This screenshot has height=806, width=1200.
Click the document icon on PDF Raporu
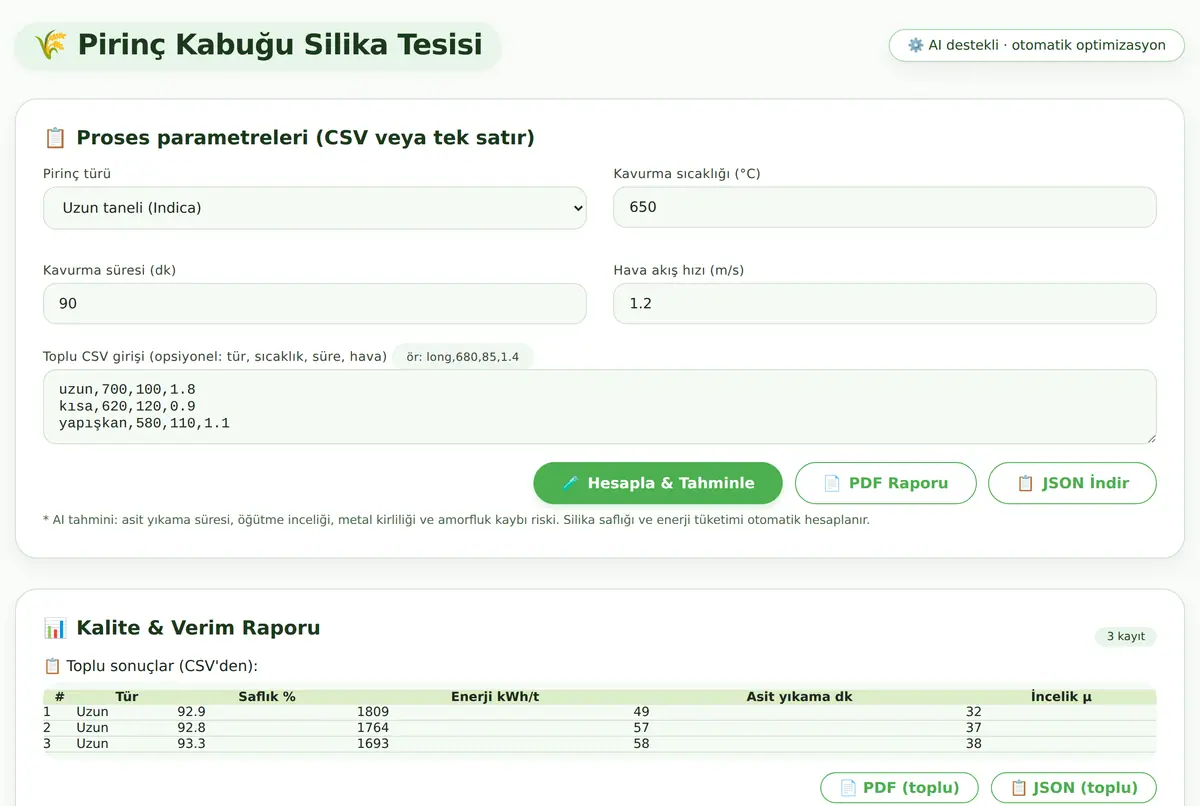(x=832, y=483)
